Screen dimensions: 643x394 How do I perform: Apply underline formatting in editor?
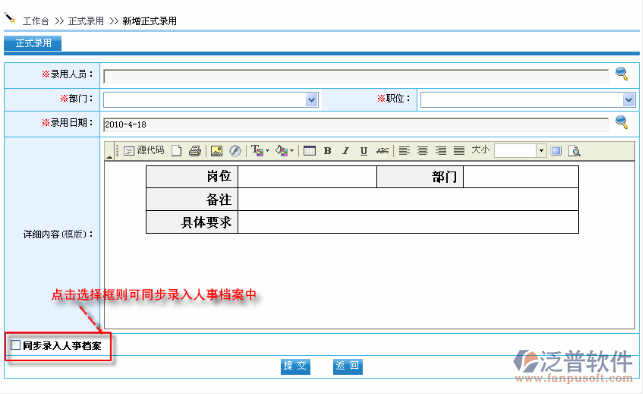(x=363, y=151)
